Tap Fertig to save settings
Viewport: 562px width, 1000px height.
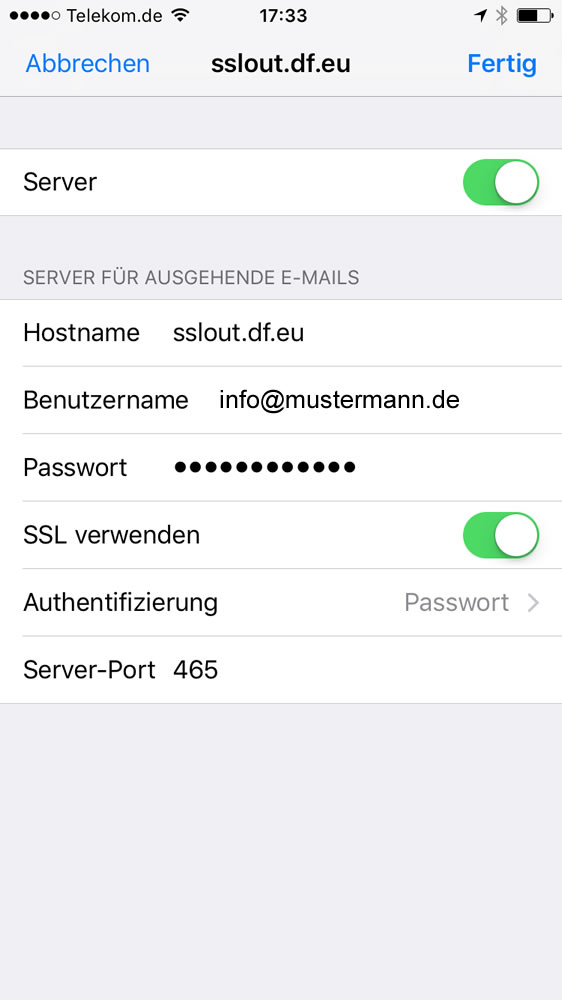pos(502,64)
